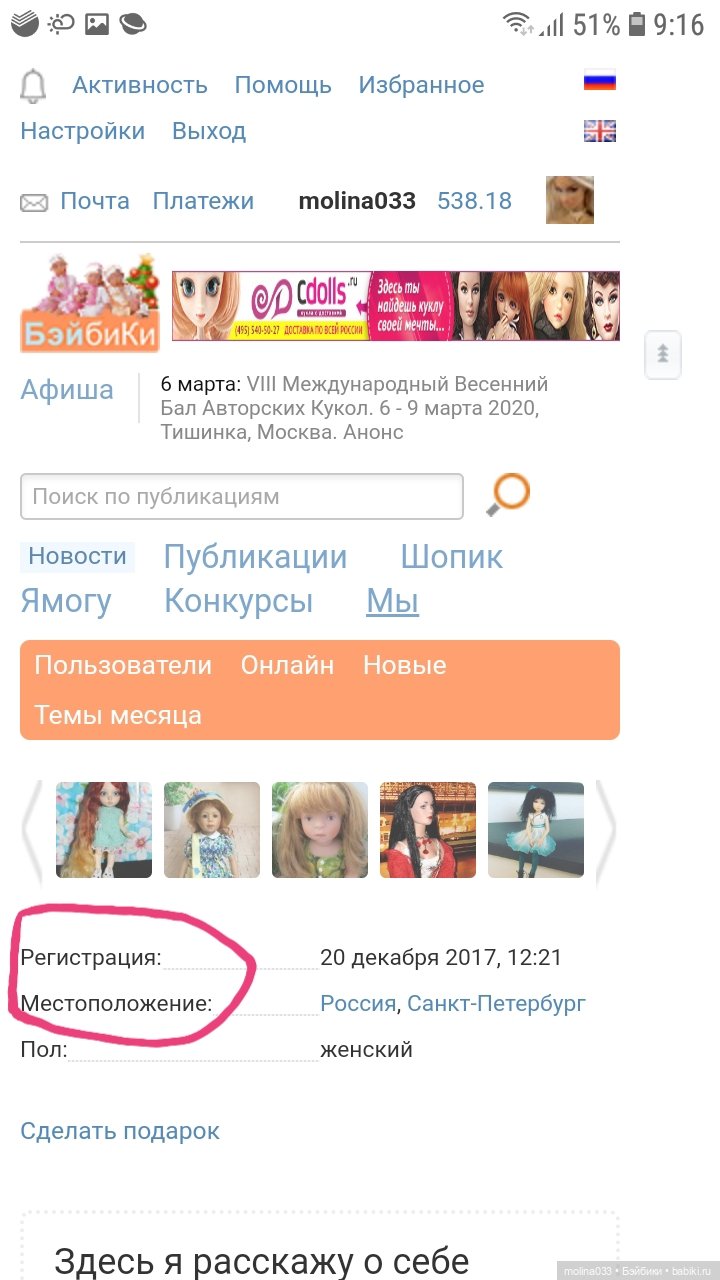Go to the Шопик section
720x1280 pixels.
(x=452, y=557)
